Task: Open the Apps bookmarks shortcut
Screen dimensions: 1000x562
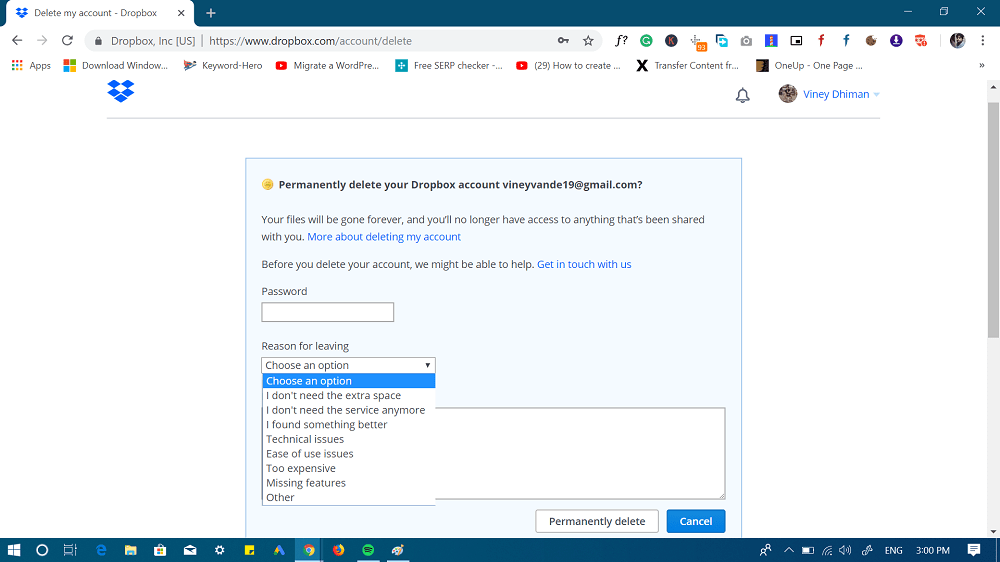Action: 31,65
